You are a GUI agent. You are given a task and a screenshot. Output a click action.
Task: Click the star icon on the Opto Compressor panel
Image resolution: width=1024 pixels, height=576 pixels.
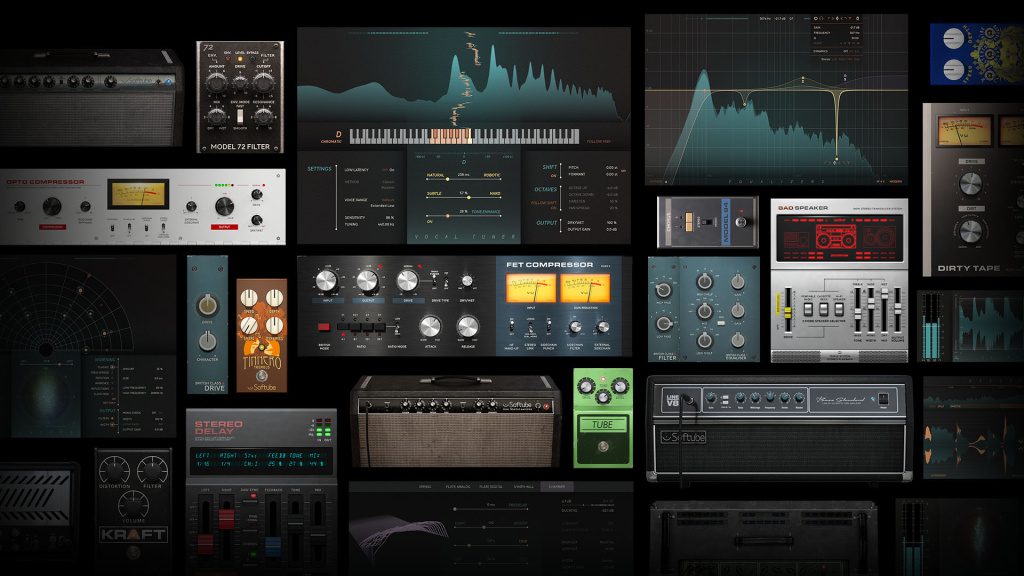[x=276, y=173]
